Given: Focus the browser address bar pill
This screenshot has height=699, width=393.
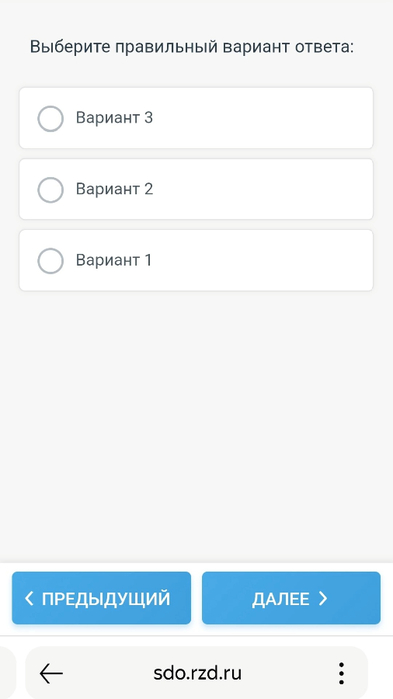Looking at the screenshot, I should pos(196,673).
